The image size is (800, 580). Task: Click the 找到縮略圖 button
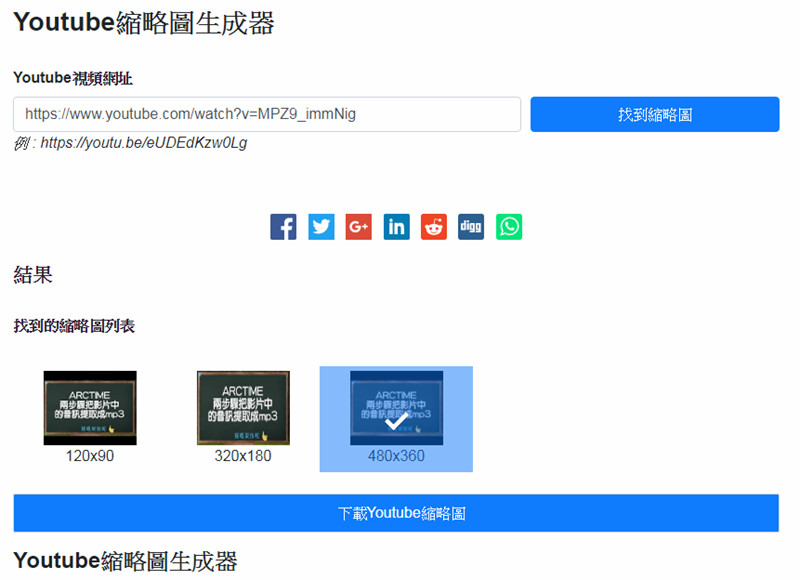tap(655, 114)
